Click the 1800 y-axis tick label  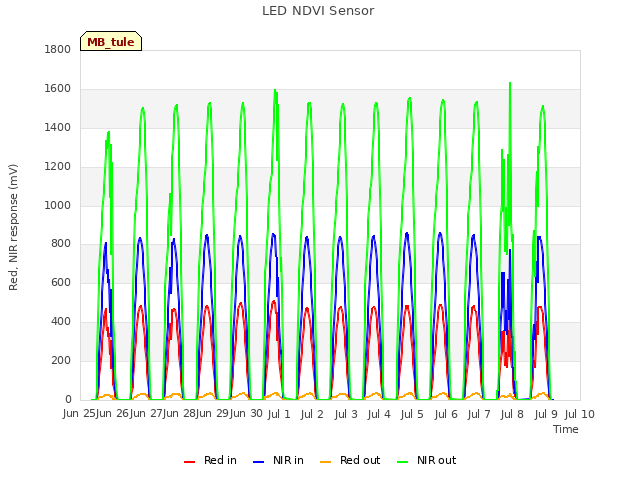coord(58,49)
